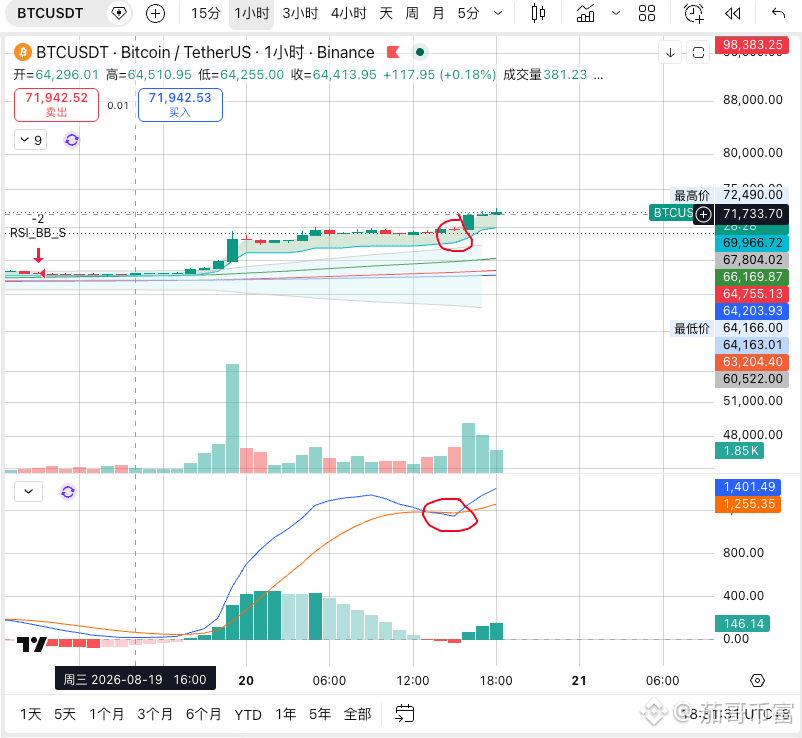Click the 66,169.87 green price label
Viewport: 802px width, 738px height.
click(x=752, y=277)
